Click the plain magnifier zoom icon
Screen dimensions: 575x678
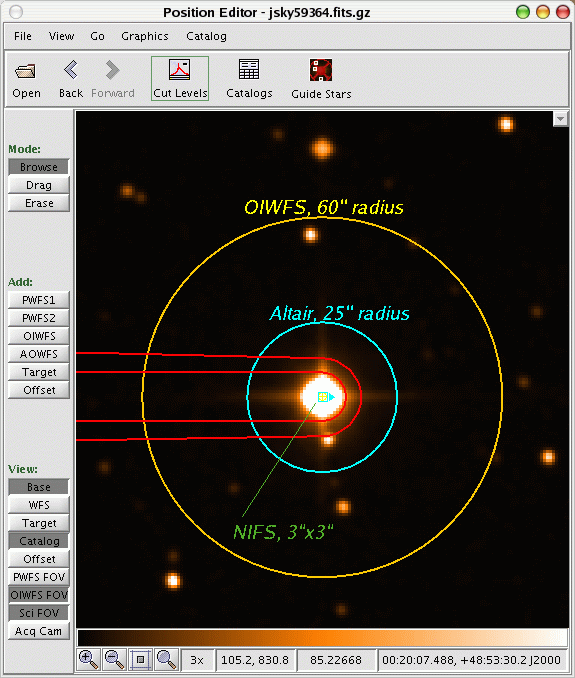tap(166, 660)
